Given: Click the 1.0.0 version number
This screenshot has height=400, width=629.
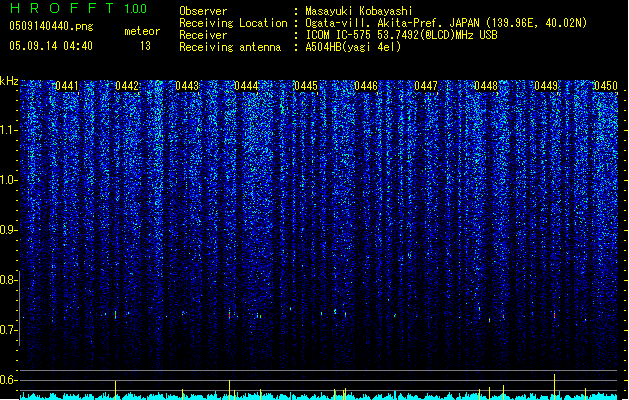Looking at the screenshot, I should click(x=136, y=9).
